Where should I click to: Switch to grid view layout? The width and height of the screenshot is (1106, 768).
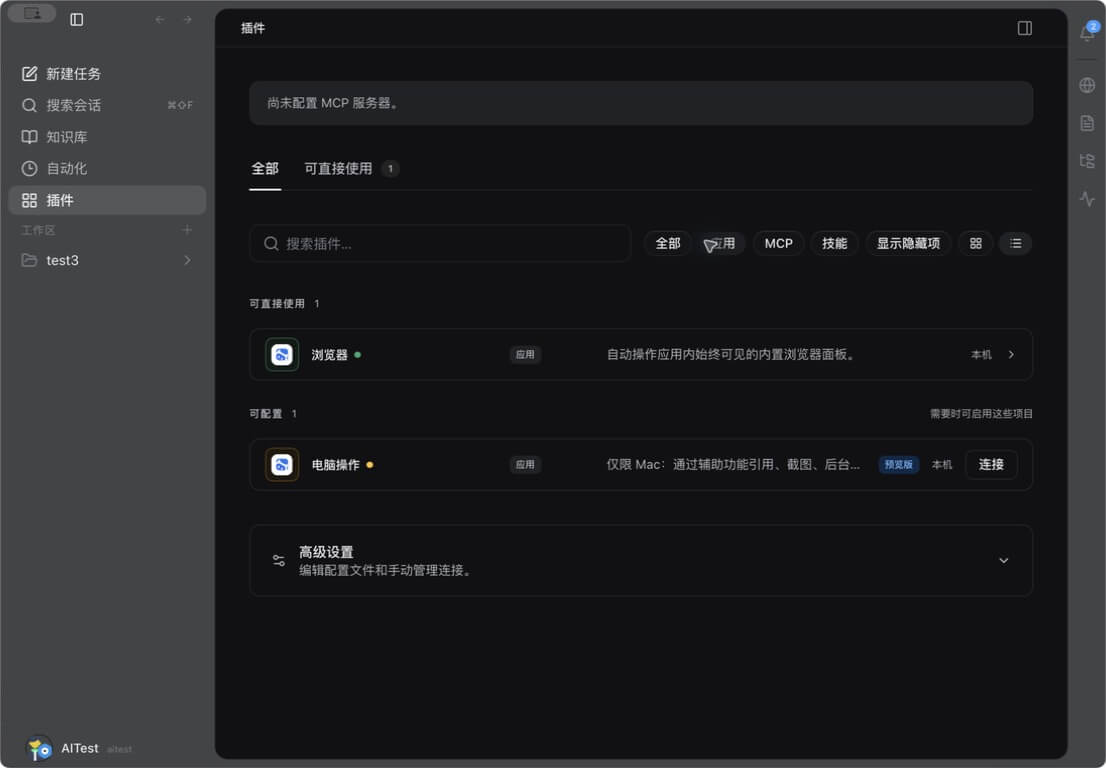click(x=976, y=243)
